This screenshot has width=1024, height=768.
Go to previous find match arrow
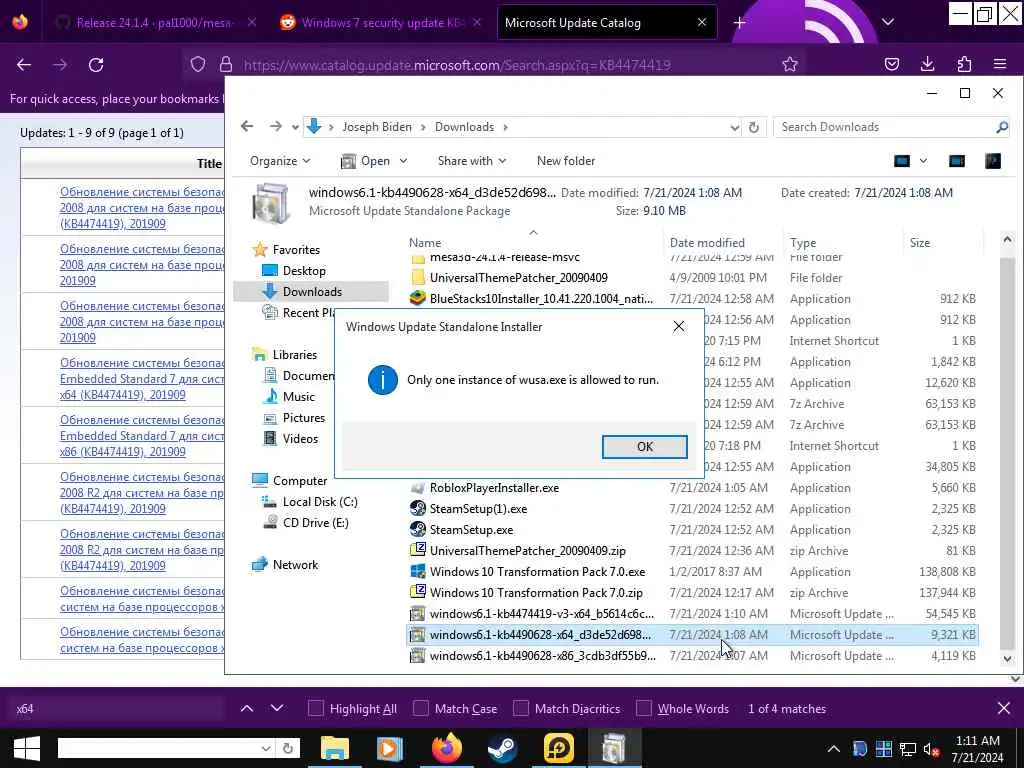(247, 708)
